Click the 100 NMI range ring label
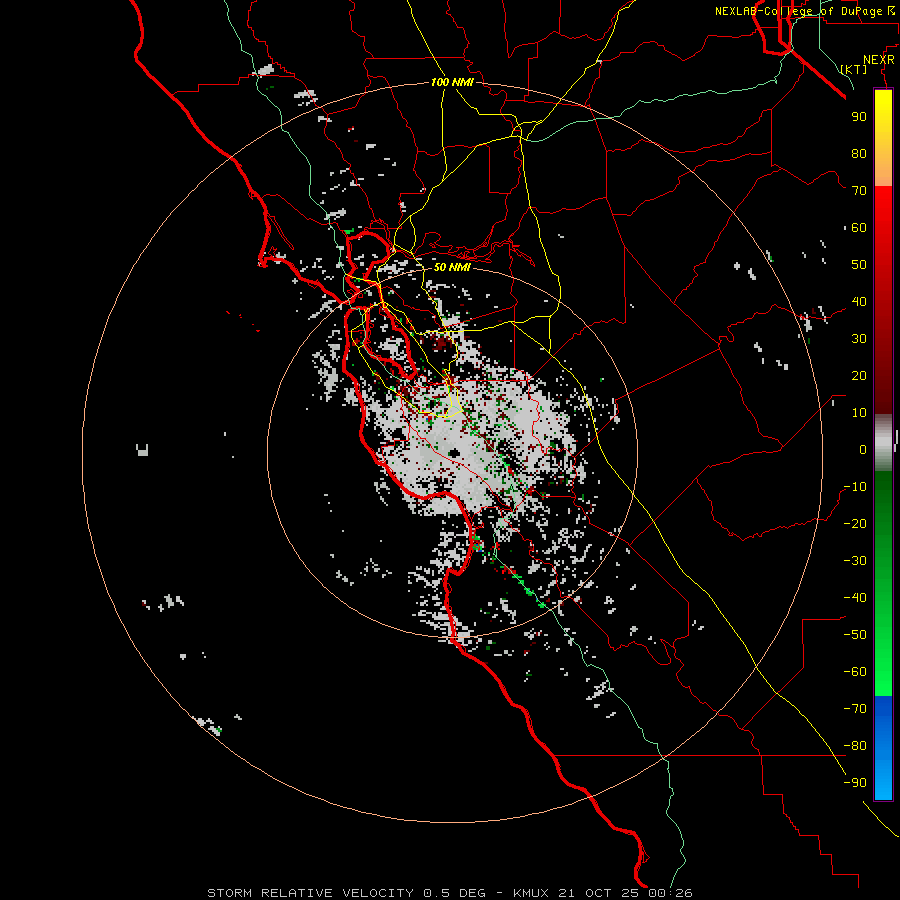 (452, 82)
